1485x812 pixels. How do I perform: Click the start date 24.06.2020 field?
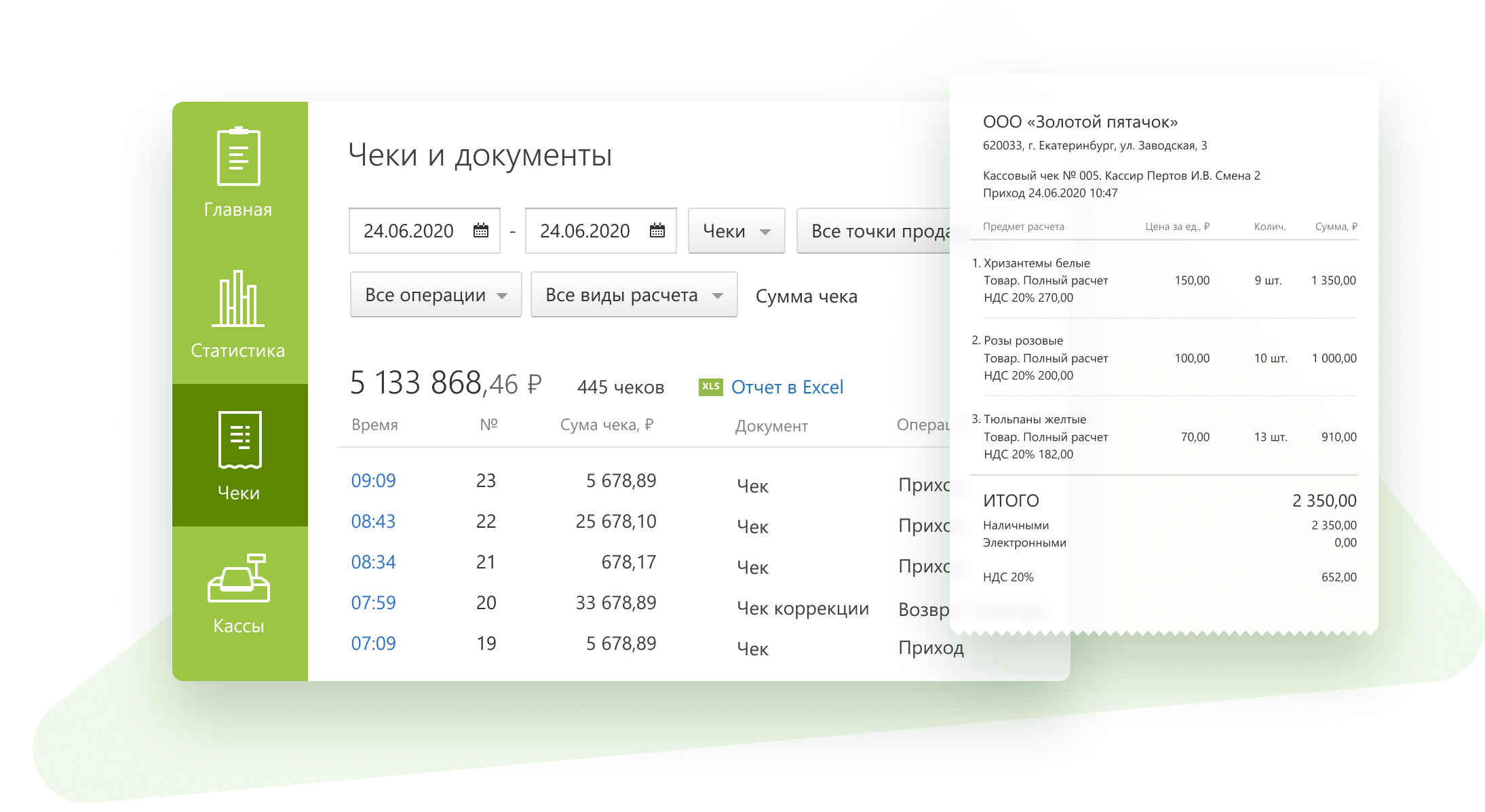pyautogui.click(x=408, y=231)
